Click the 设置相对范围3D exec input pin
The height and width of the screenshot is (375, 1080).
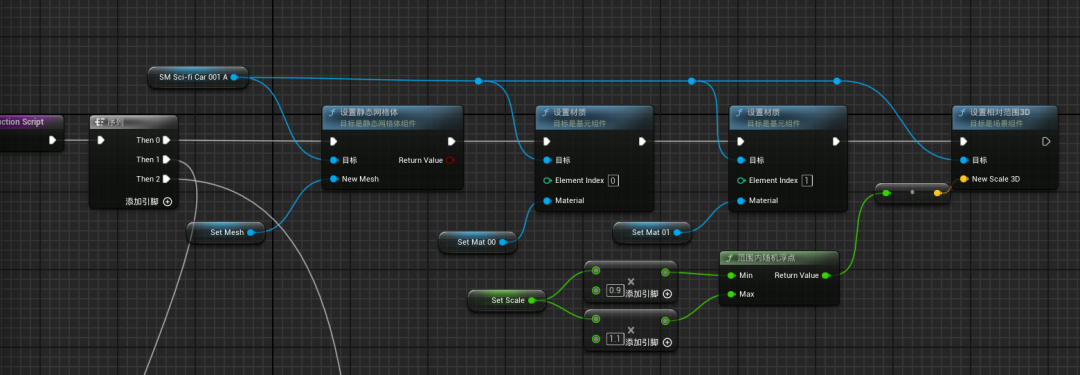[964, 141]
